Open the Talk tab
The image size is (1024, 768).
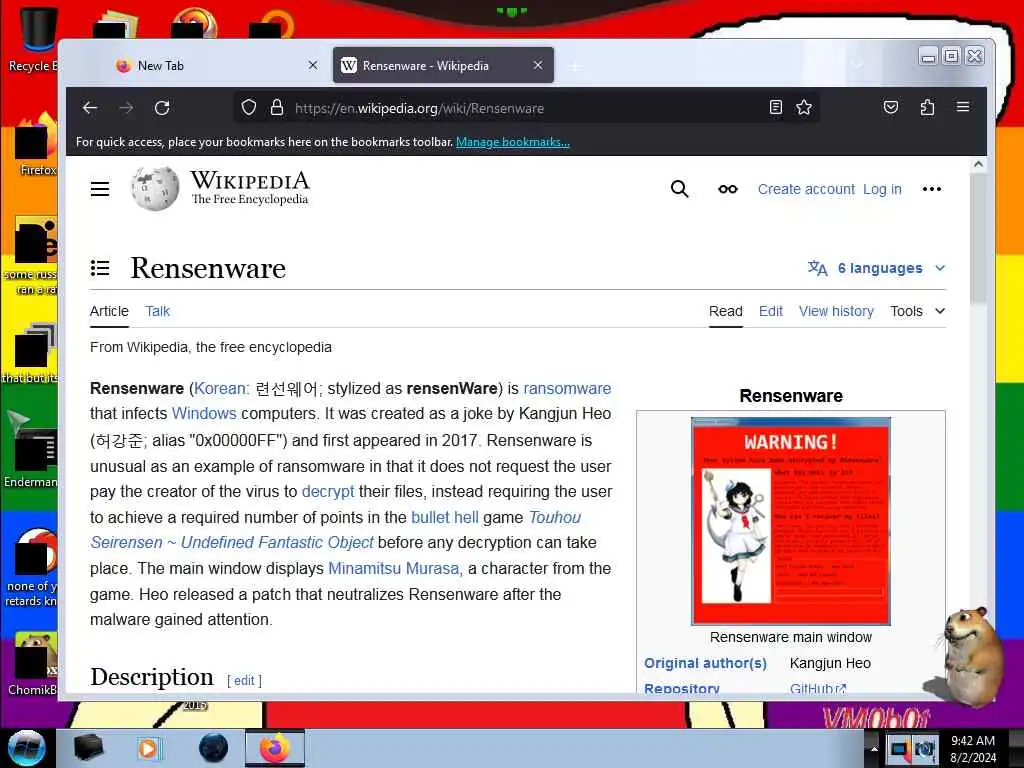157,312
